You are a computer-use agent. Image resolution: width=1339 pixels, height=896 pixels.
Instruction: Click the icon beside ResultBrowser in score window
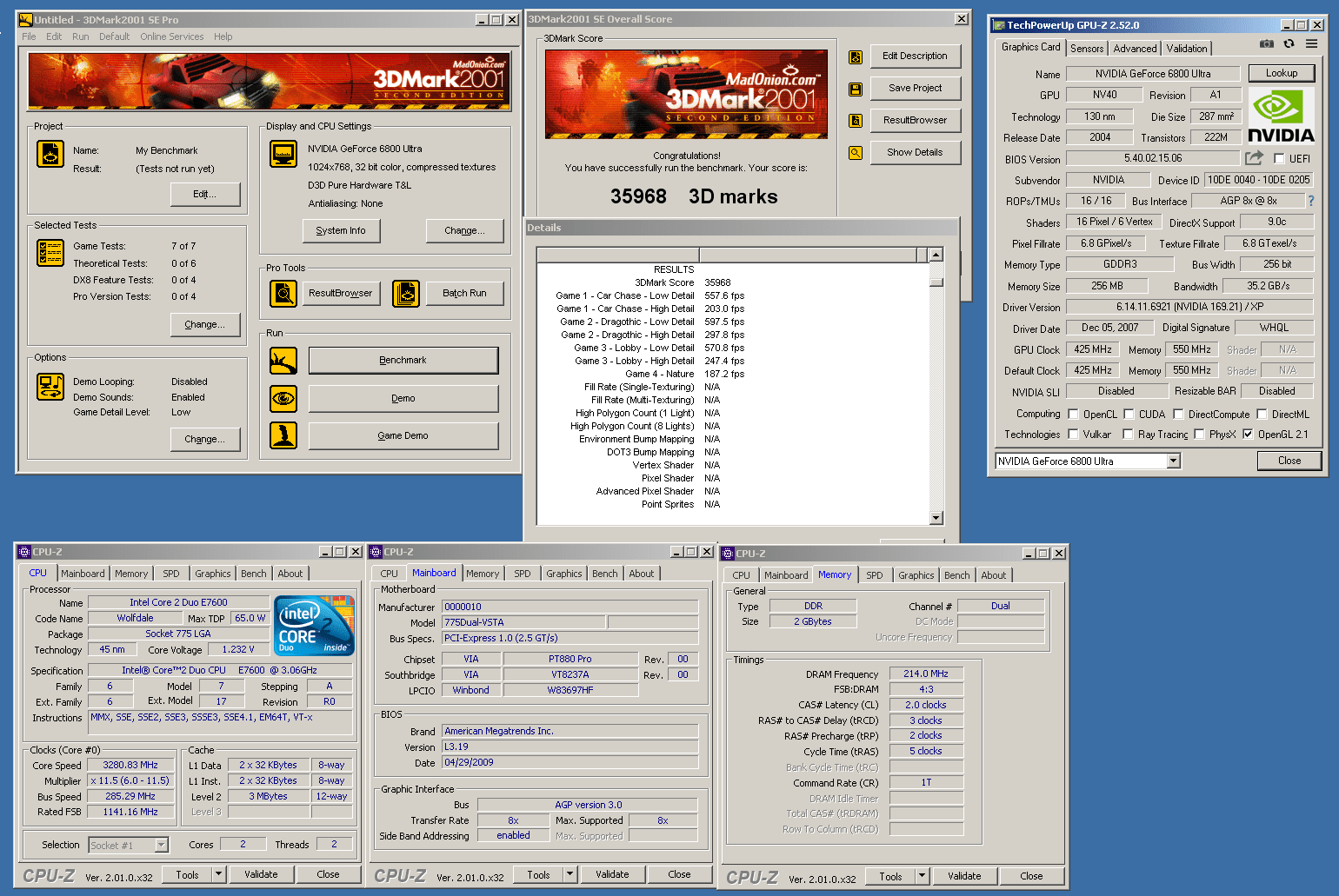856,121
